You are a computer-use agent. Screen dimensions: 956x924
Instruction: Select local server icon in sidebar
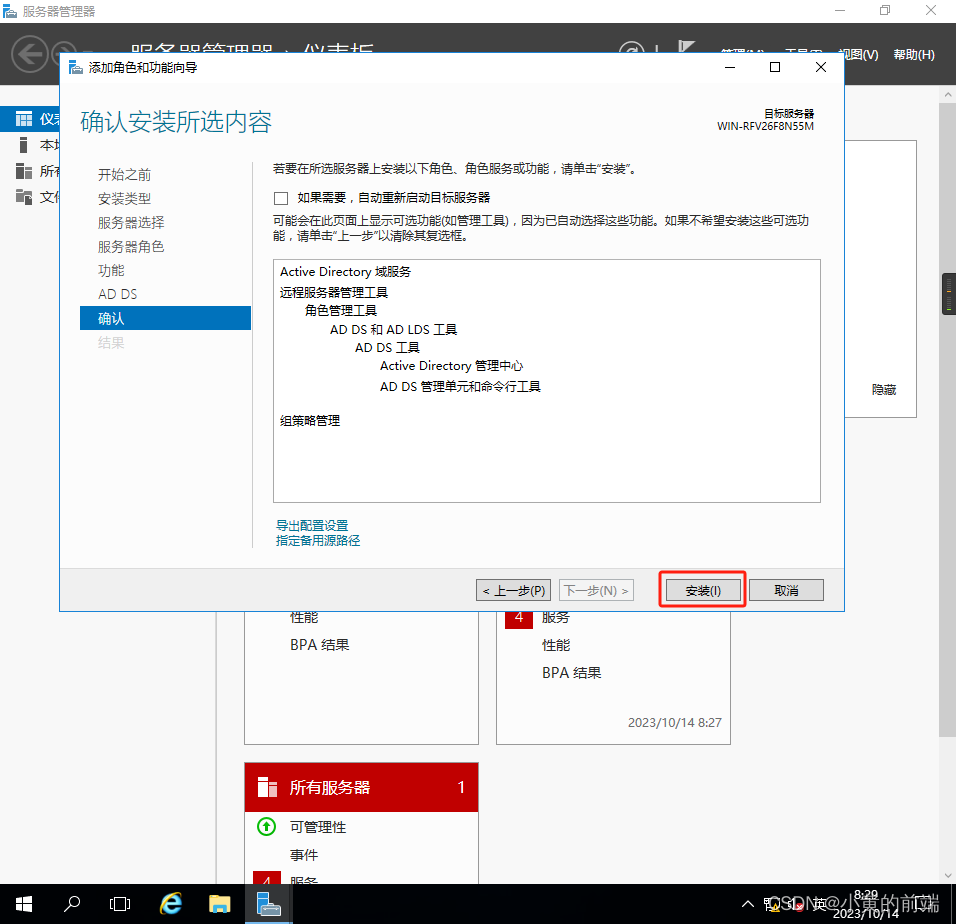(x=24, y=145)
